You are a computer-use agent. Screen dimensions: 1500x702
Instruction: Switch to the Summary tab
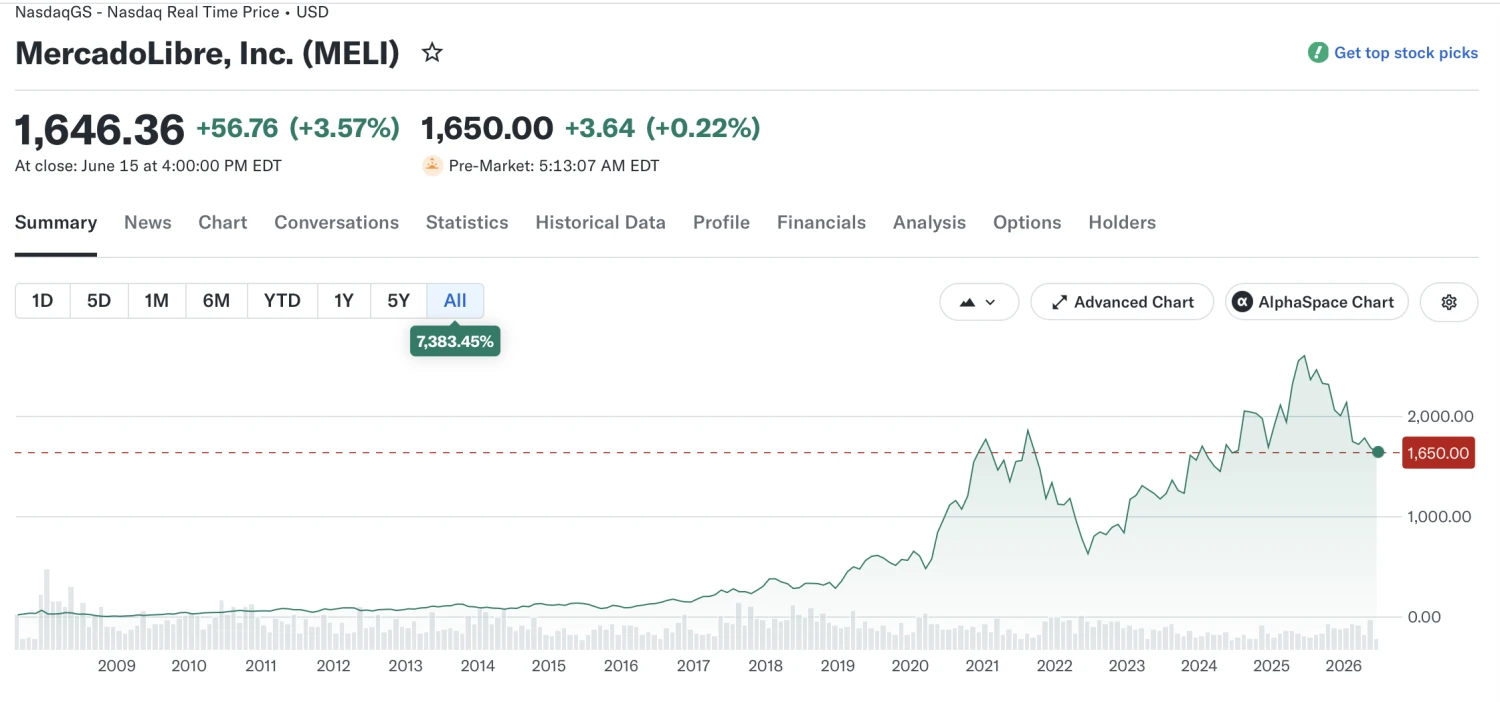pyautogui.click(x=56, y=223)
